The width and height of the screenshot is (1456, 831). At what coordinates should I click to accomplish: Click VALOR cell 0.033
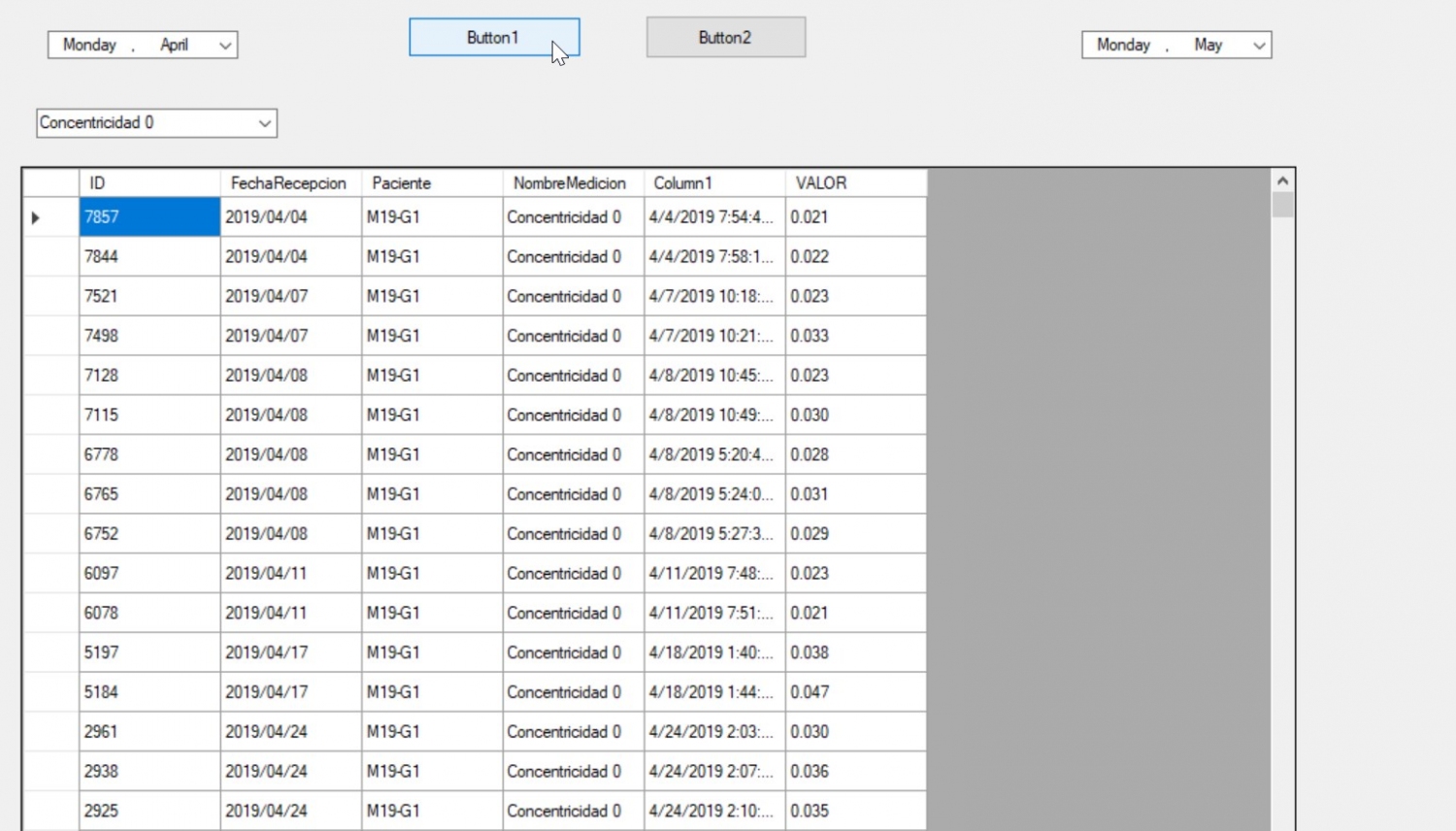tap(856, 336)
